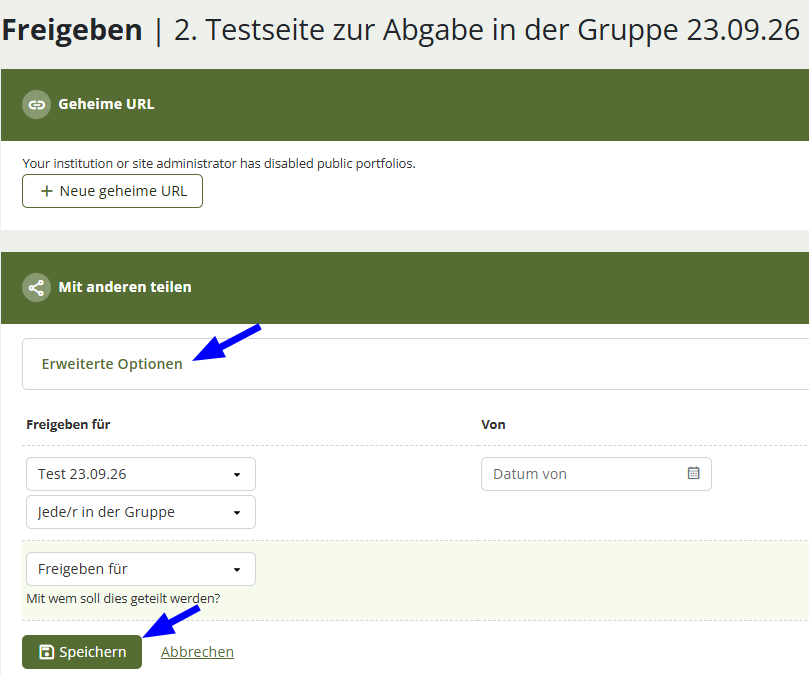This screenshot has height=675, width=809.
Task: Open the Jede/r in der Gruppe dropdown
Action: coord(141,512)
